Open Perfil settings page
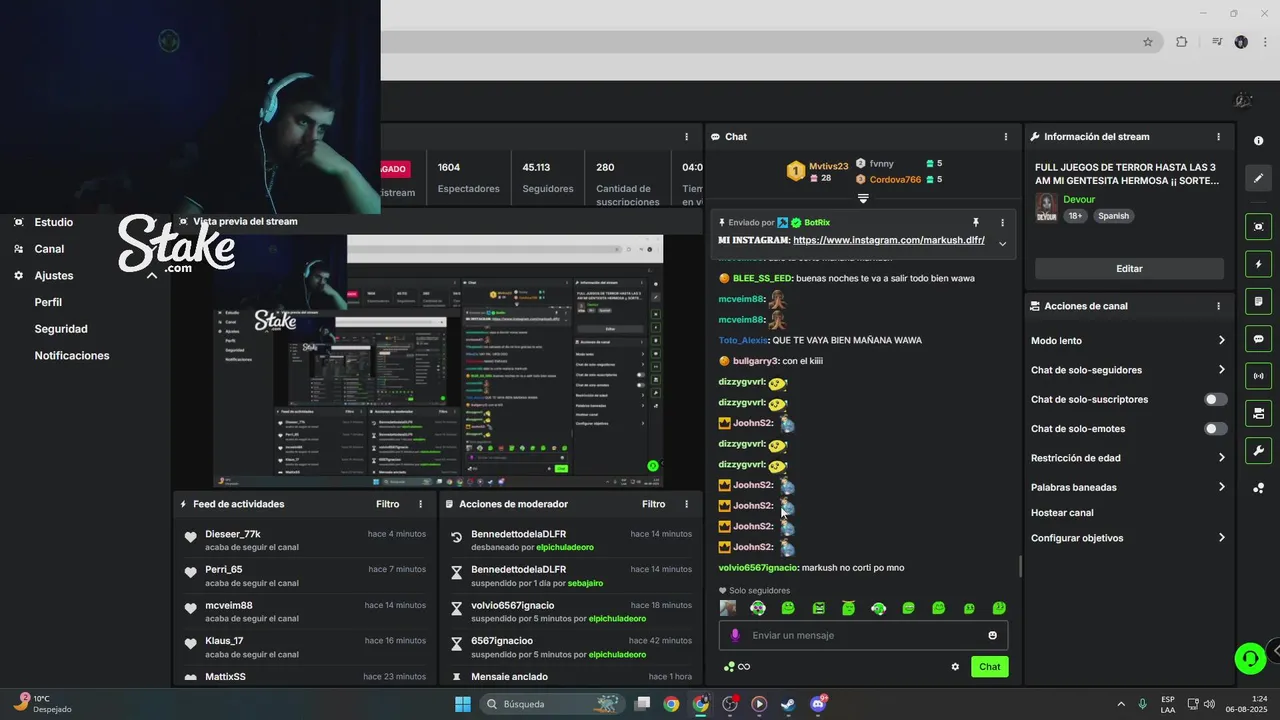This screenshot has height=720, width=1280. tap(48, 302)
